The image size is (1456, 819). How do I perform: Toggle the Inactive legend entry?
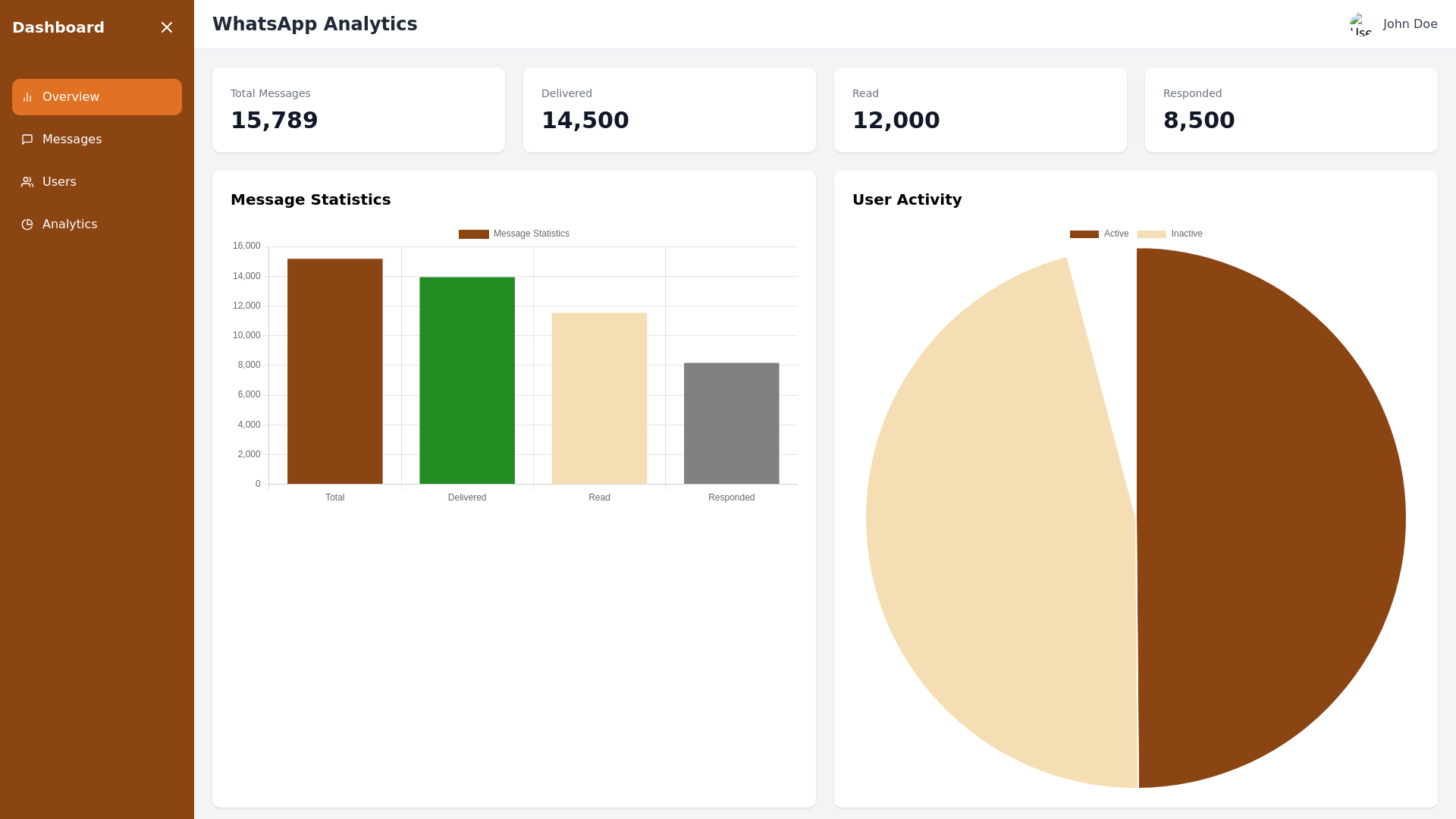(x=1170, y=234)
